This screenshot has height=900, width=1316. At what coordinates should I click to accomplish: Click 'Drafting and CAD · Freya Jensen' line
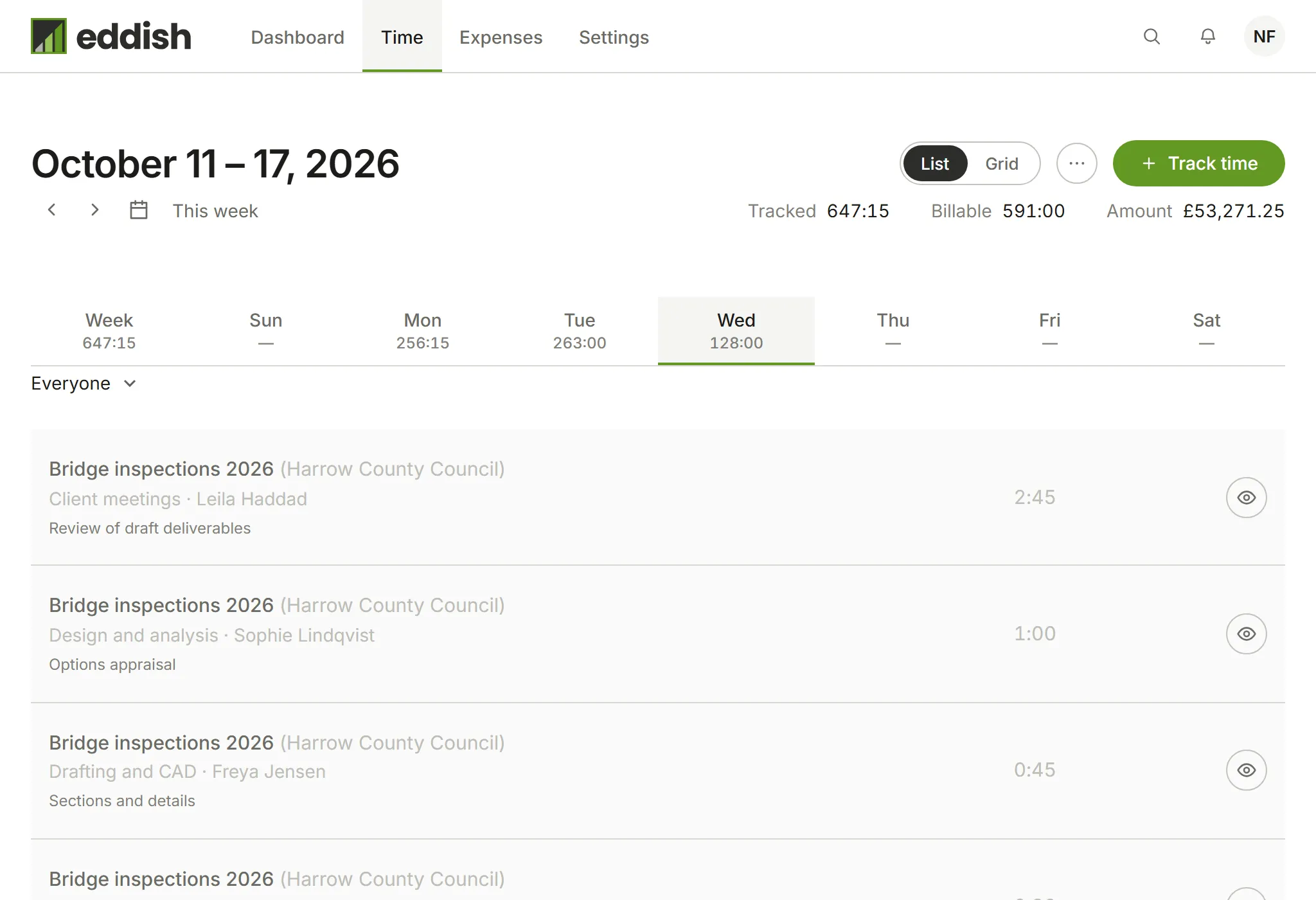point(187,772)
